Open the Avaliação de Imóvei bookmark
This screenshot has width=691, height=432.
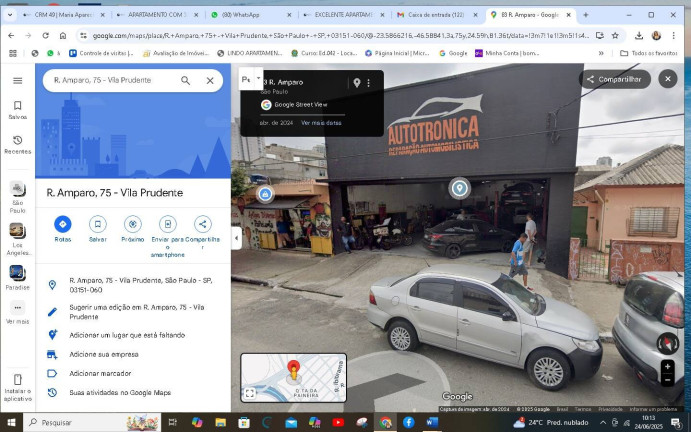(176, 53)
